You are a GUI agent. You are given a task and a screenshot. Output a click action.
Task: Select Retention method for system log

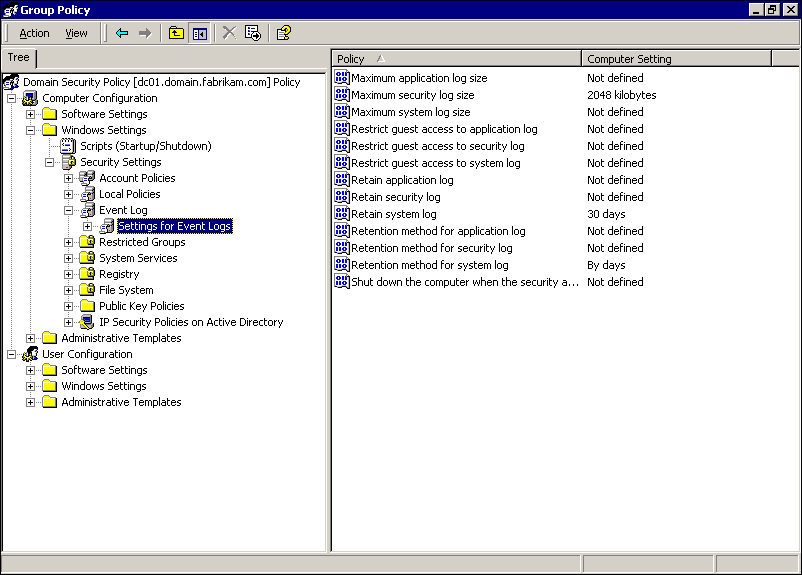429,265
